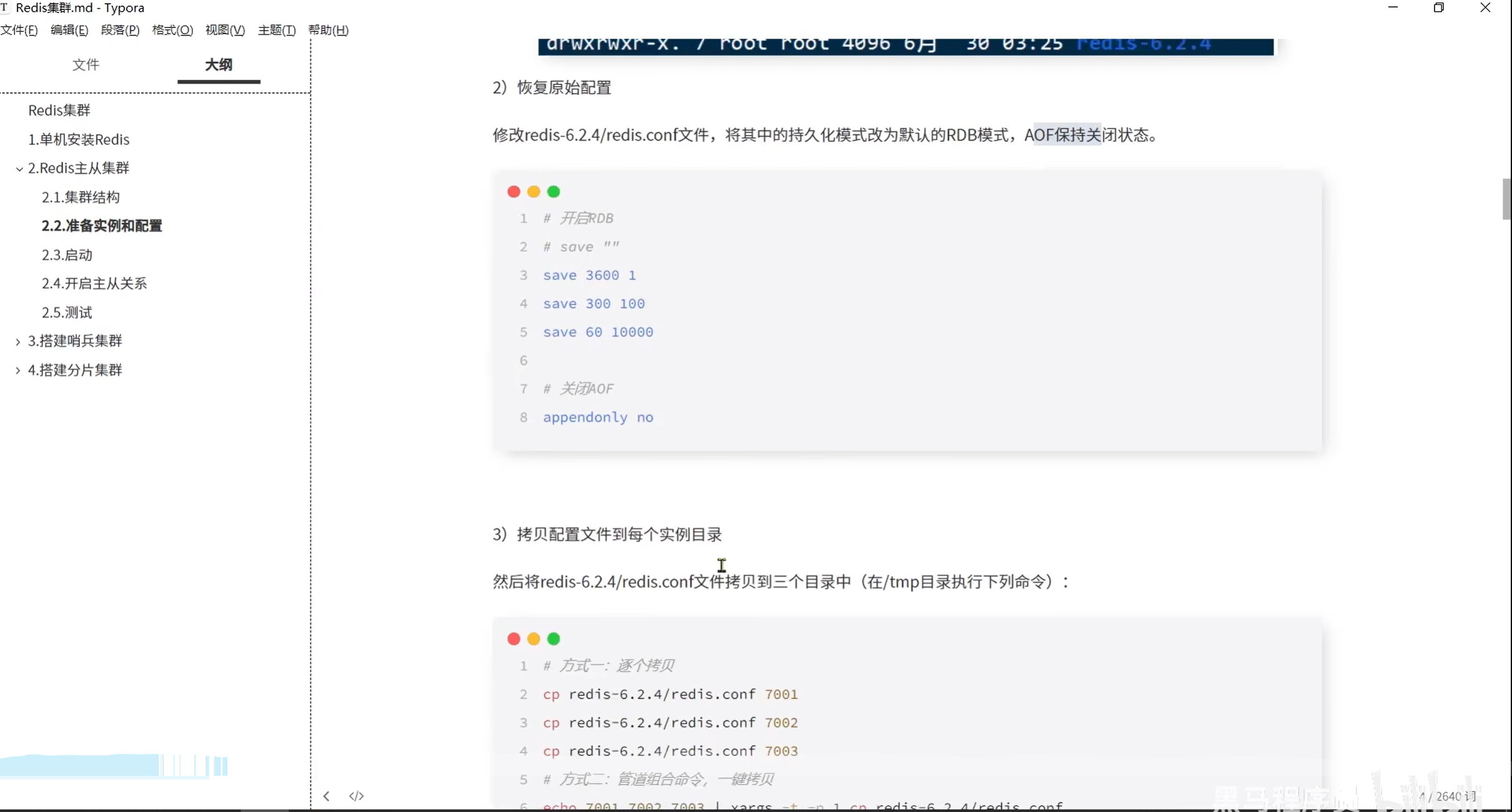Collapse the 2.Redis主从集群 outline section

(x=19, y=169)
